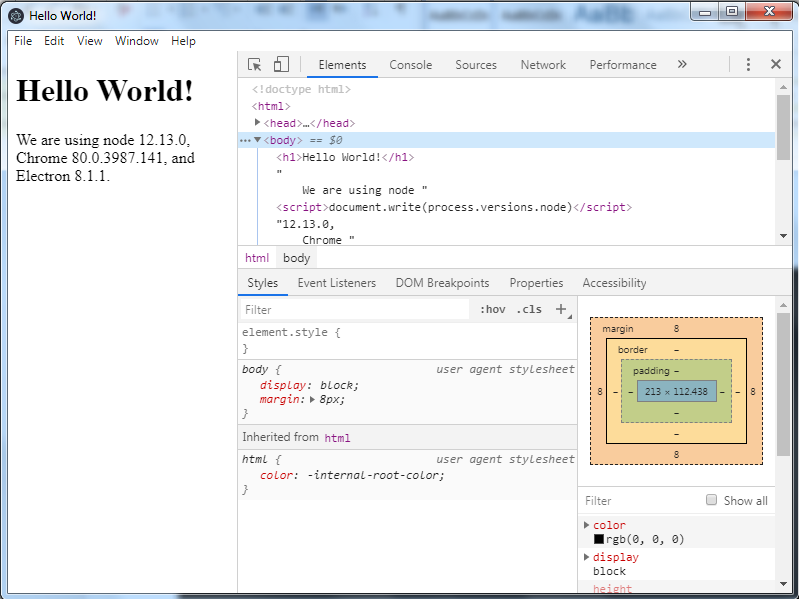Switch to the Sources tab
This screenshot has width=799, height=599.
476,65
